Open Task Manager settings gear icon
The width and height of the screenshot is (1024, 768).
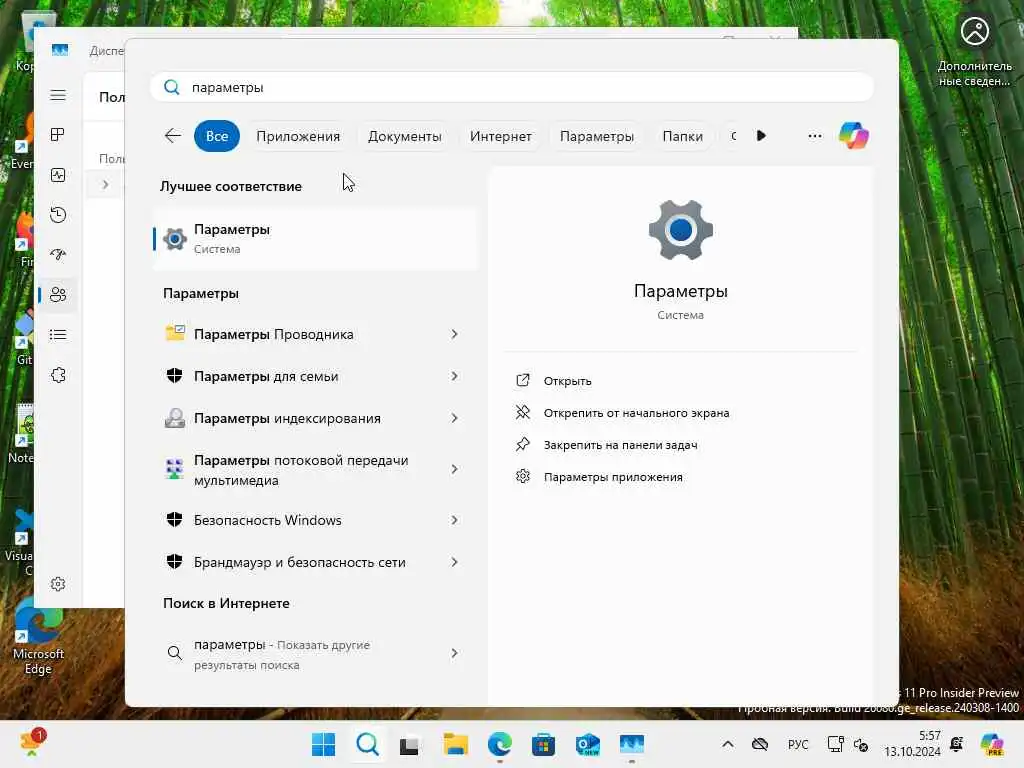point(58,584)
